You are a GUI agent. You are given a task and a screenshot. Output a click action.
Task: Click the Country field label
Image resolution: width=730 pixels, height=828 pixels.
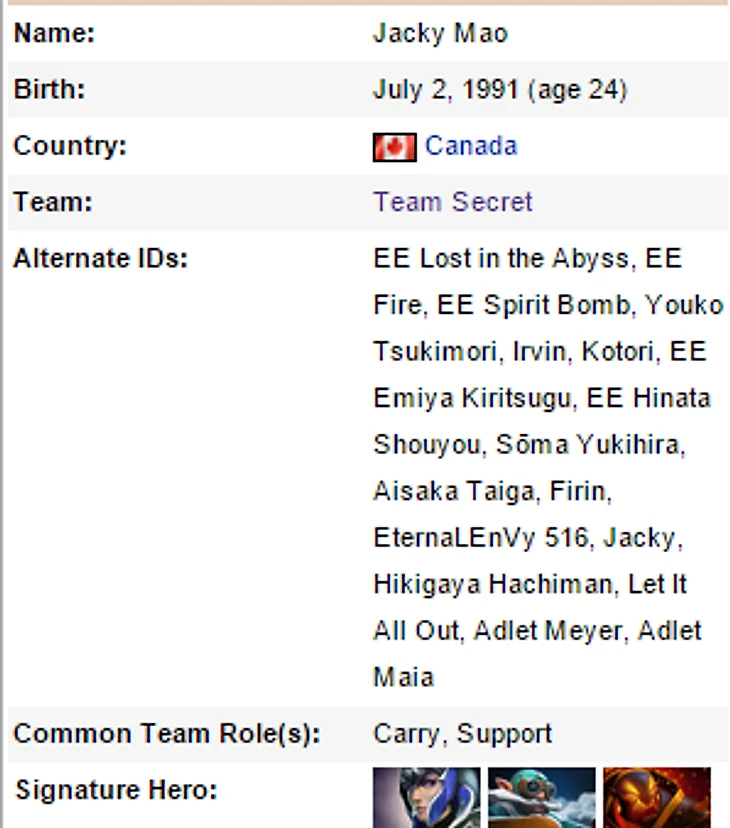[x=70, y=146]
